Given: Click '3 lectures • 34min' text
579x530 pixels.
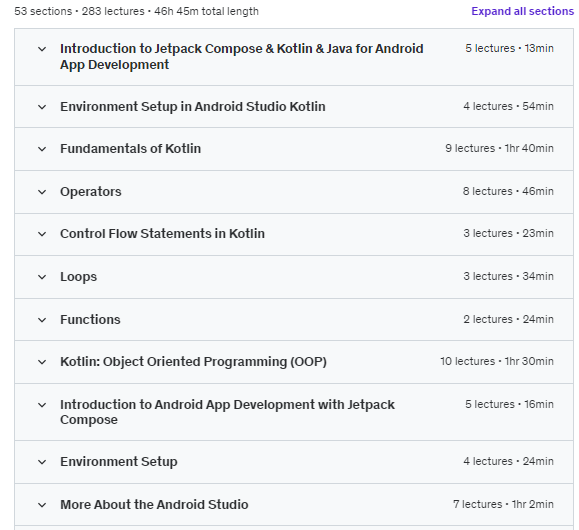Looking at the screenshot, I should 508,276.
